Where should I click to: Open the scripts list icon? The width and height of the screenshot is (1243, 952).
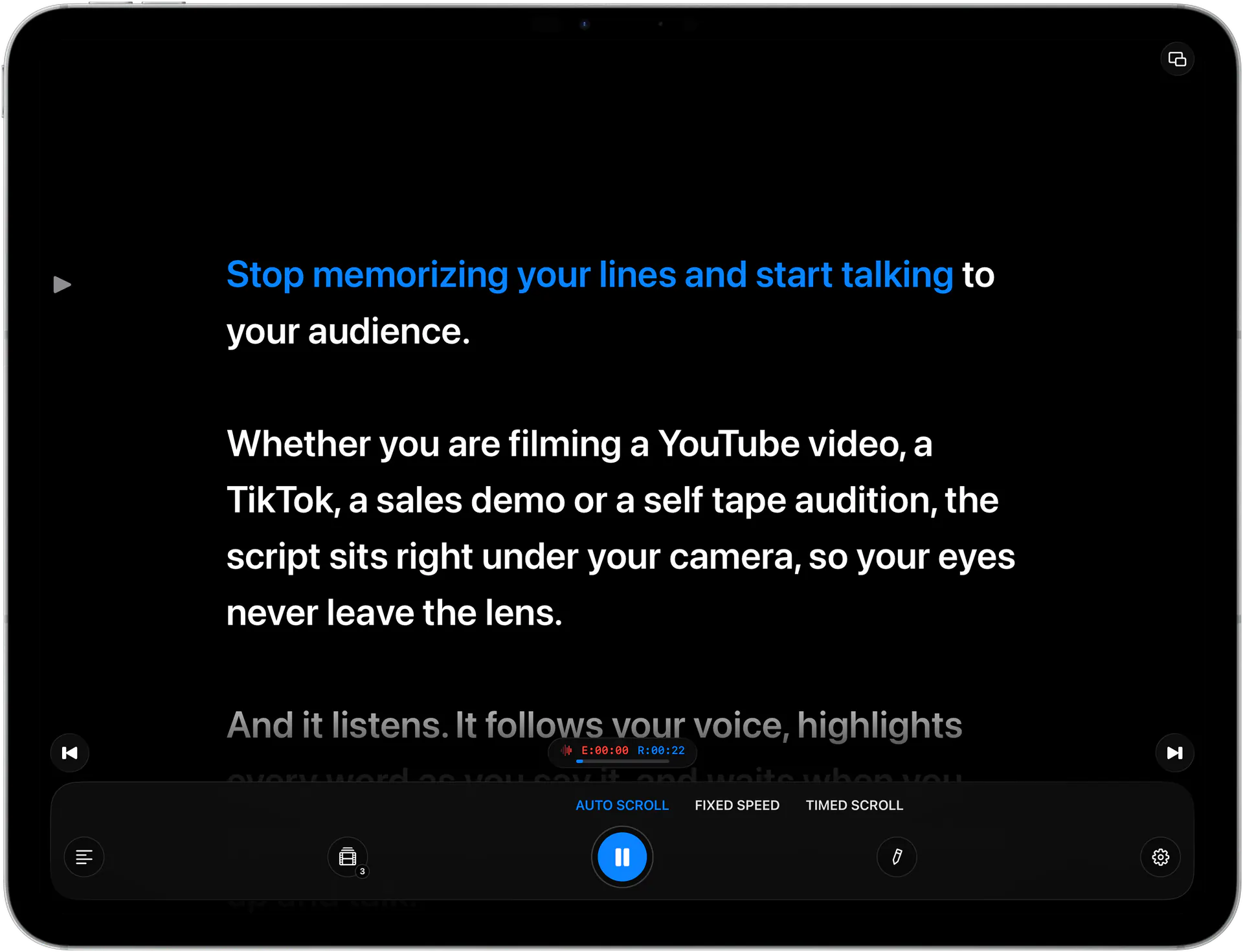click(x=84, y=857)
